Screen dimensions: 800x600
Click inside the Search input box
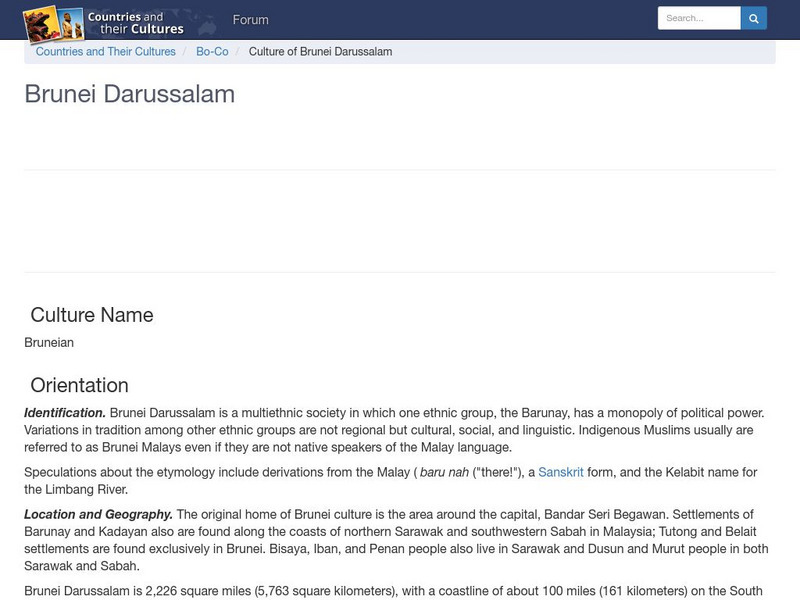tap(700, 17)
